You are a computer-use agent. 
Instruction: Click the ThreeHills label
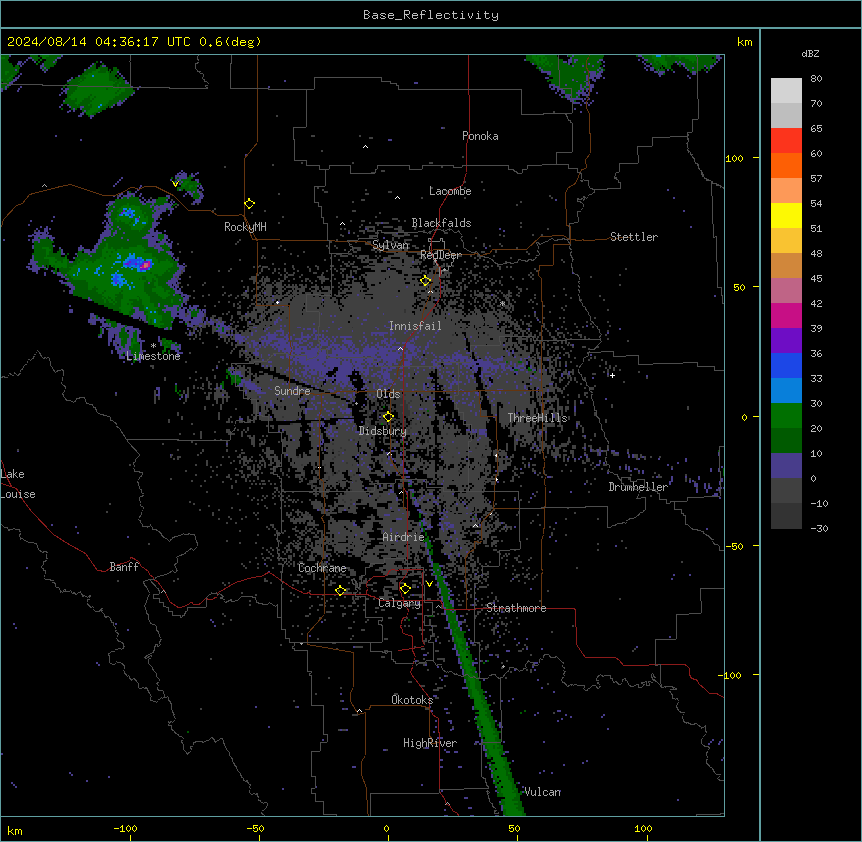coord(537,418)
